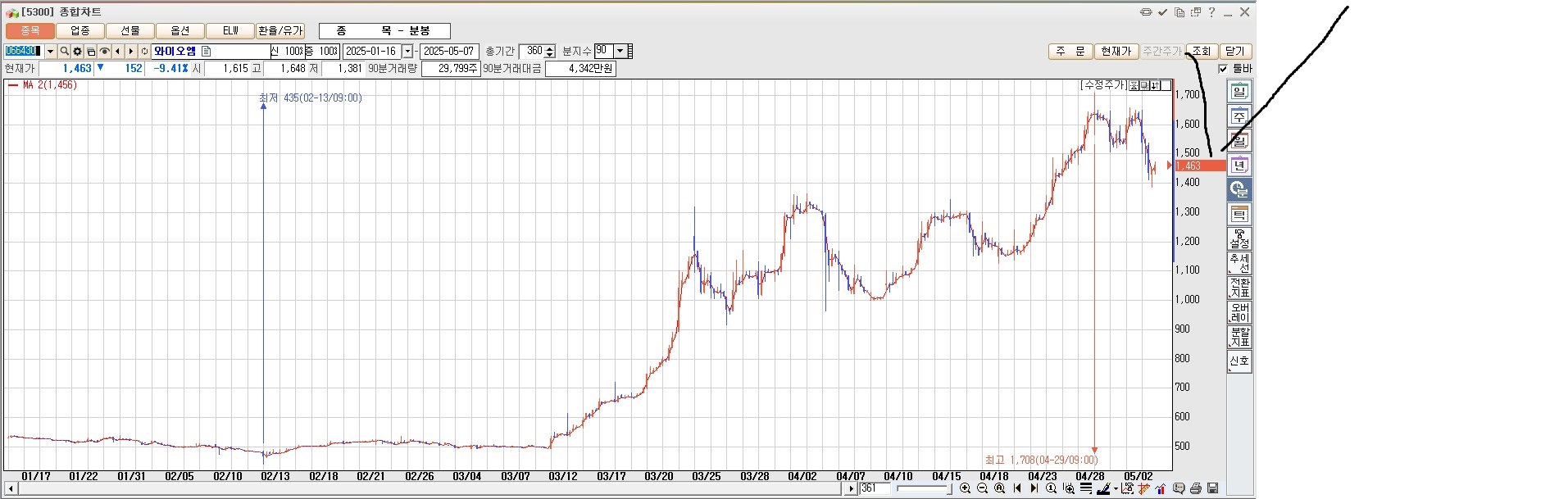Viewport: 1568px width, 499px height.
Task: Select the 년 (yearly) period toggle
Action: point(1239,166)
